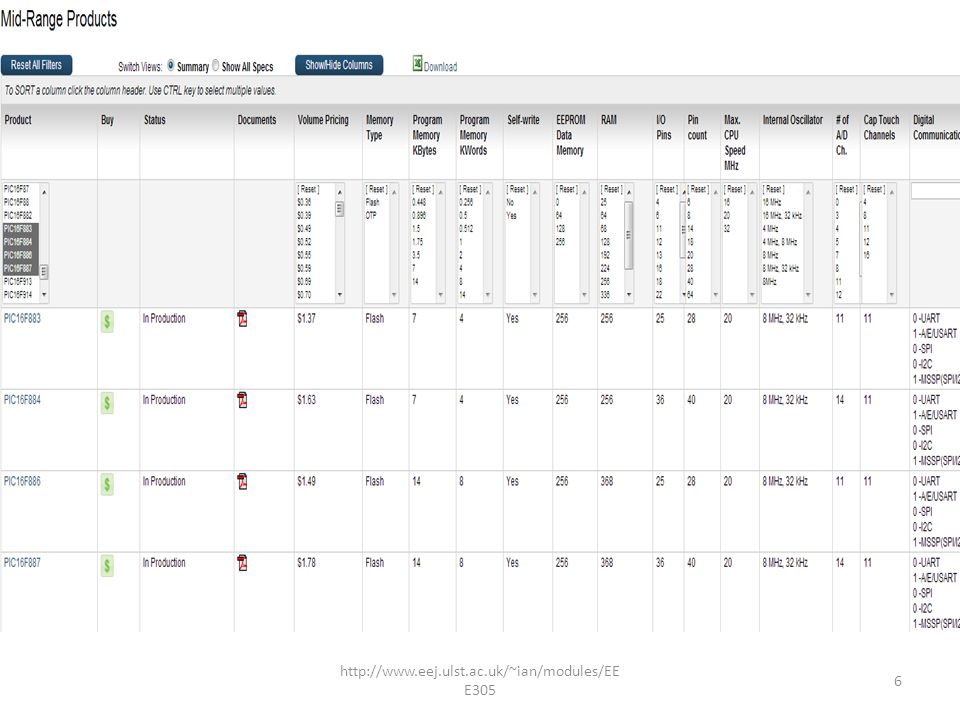Image resolution: width=960 pixels, height=720 pixels.
Task: Click the buy dollar icon for PIC16F887
Action: (x=107, y=566)
